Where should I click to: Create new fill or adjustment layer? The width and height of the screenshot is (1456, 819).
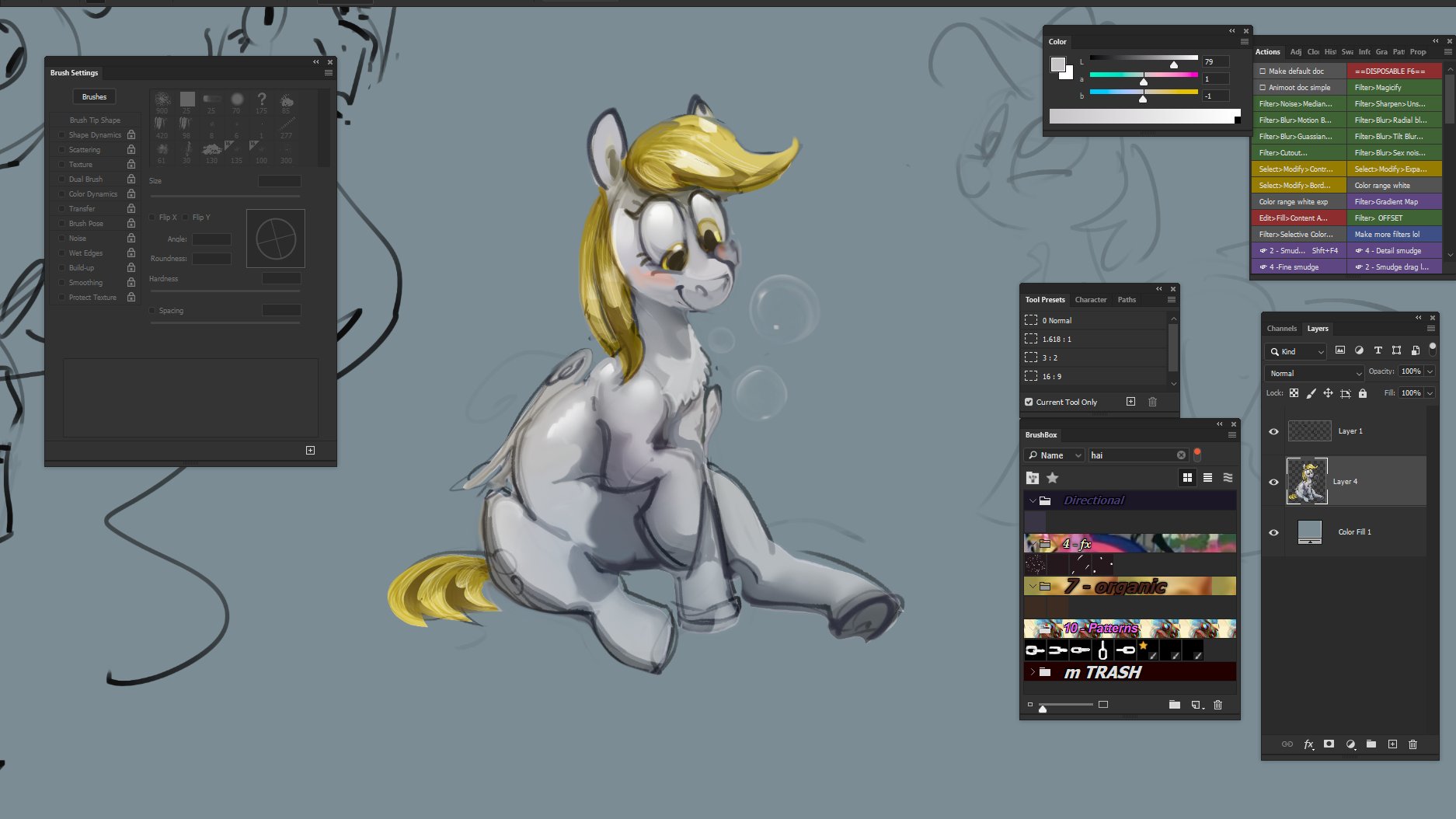(x=1350, y=744)
